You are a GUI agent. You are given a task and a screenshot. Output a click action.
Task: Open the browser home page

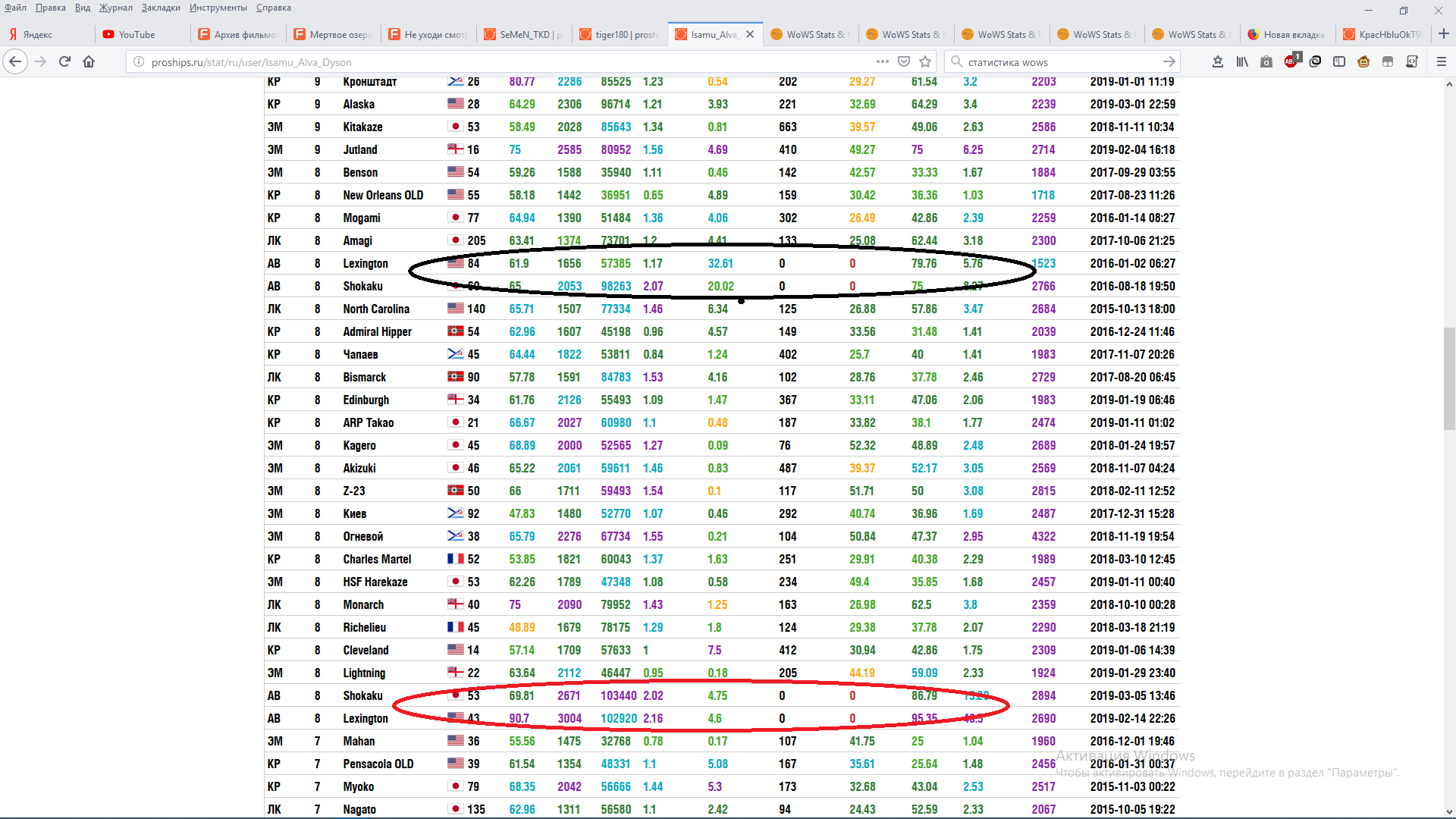click(x=89, y=61)
